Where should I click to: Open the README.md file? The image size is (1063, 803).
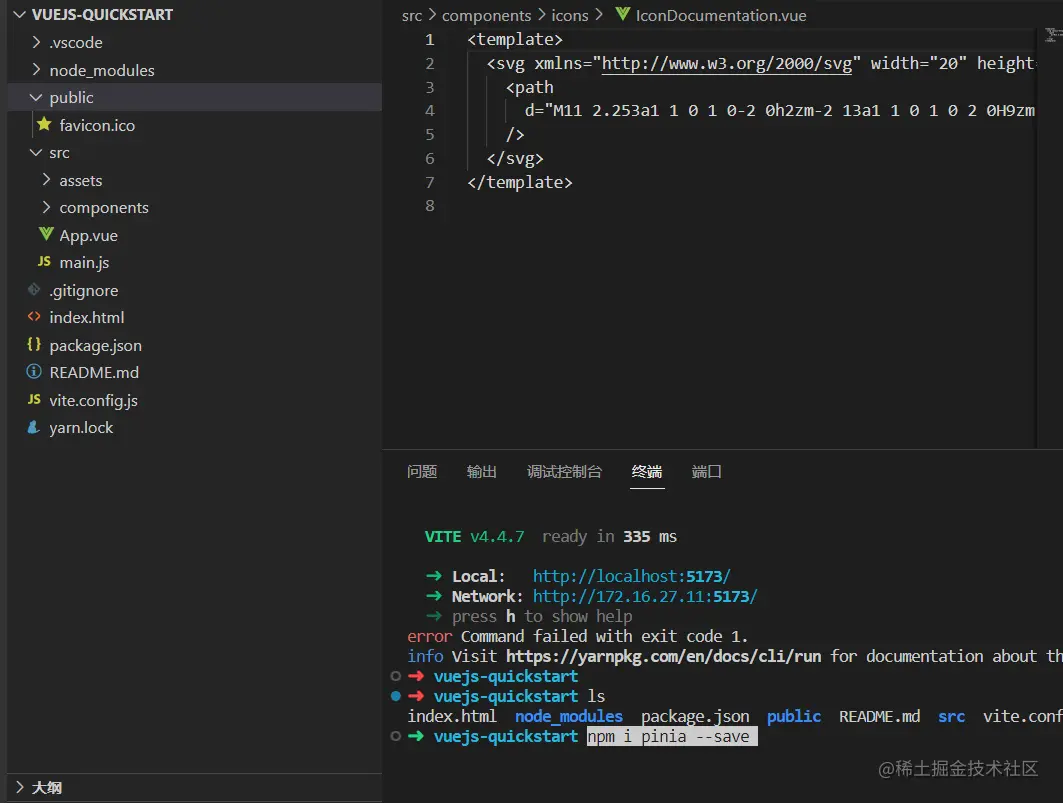94,372
